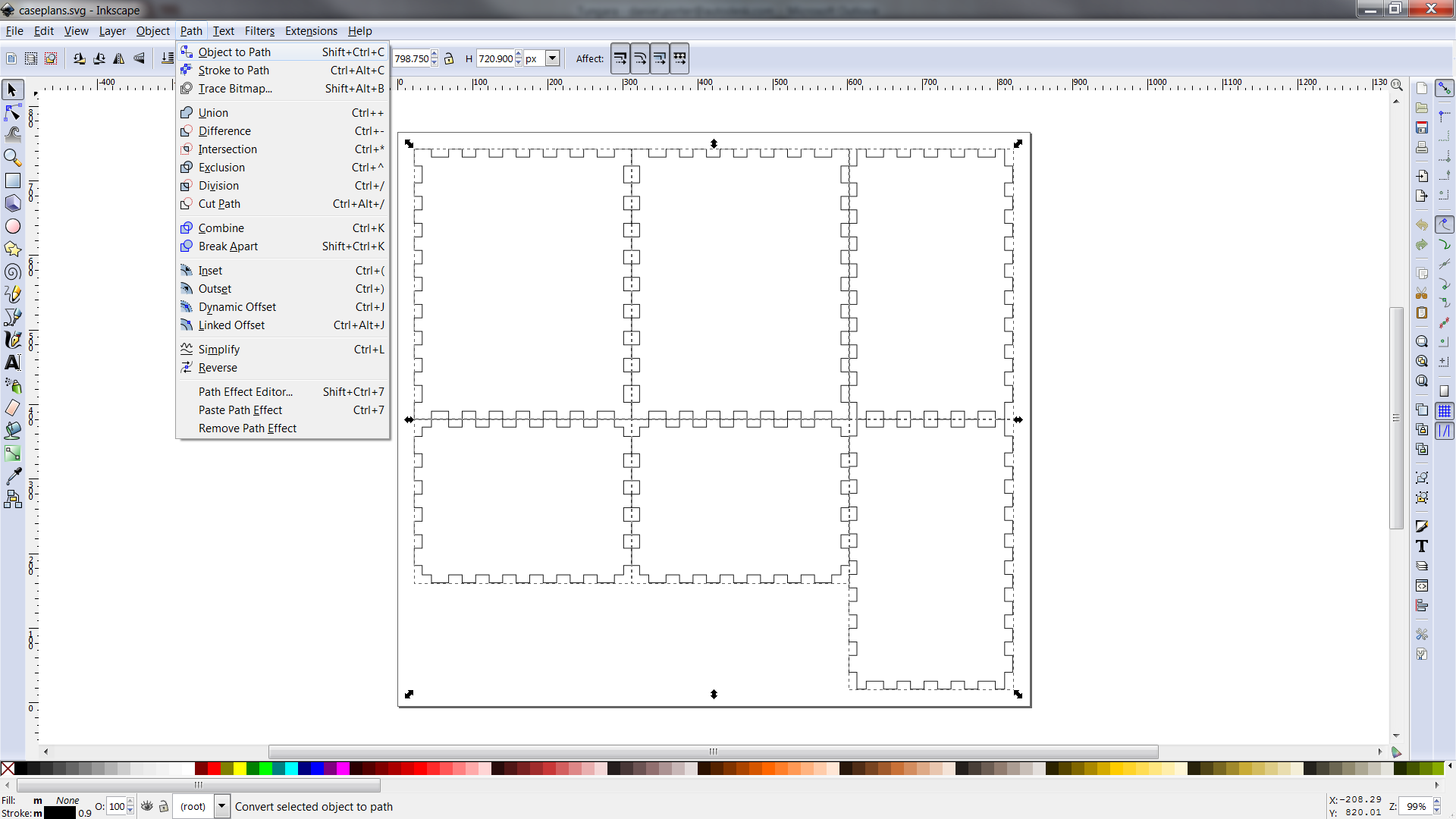Screen dimensions: 1456x819
Task: Open Fill and Stroke dialog icon
Action: [1422, 526]
